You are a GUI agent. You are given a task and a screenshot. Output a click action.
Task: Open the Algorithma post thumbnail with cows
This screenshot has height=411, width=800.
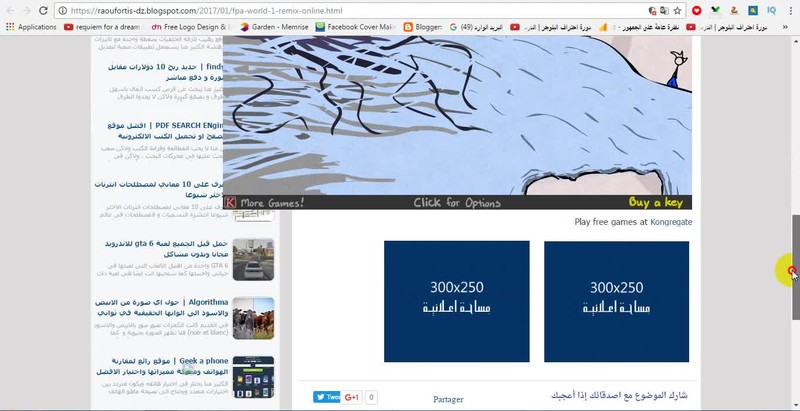254,318
